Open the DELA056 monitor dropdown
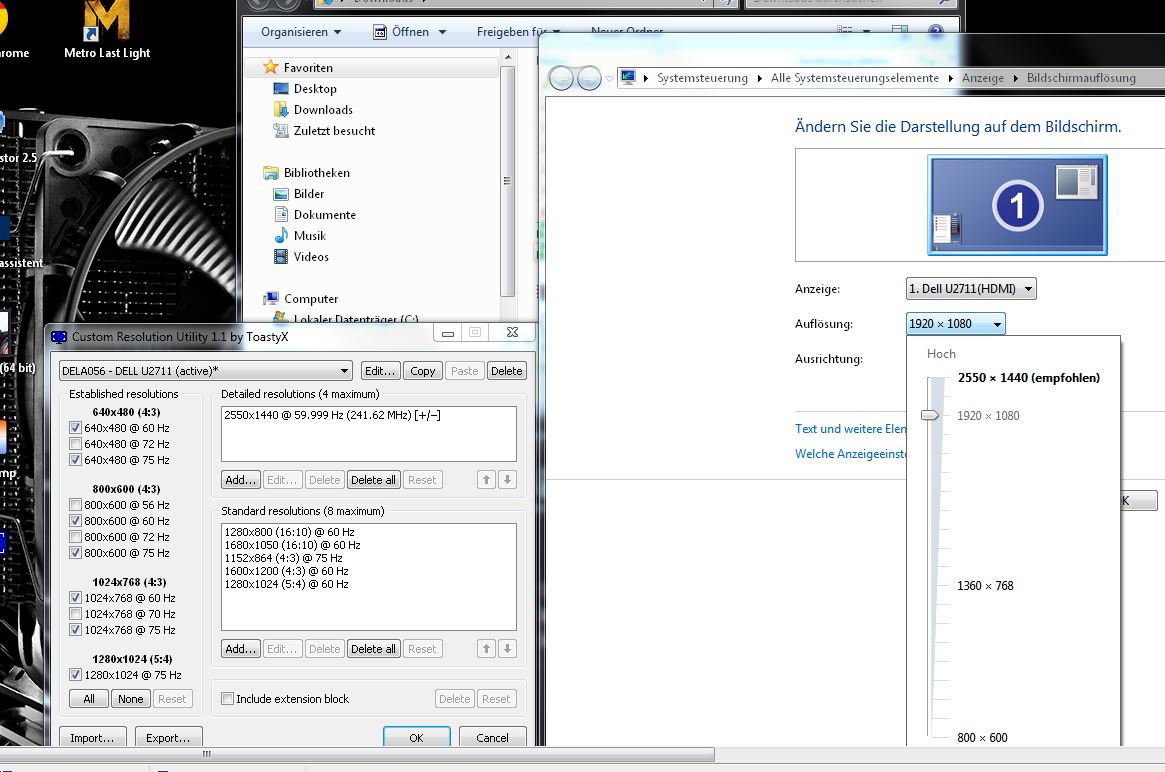Image resolution: width=1165 pixels, height=772 pixels. [206, 371]
